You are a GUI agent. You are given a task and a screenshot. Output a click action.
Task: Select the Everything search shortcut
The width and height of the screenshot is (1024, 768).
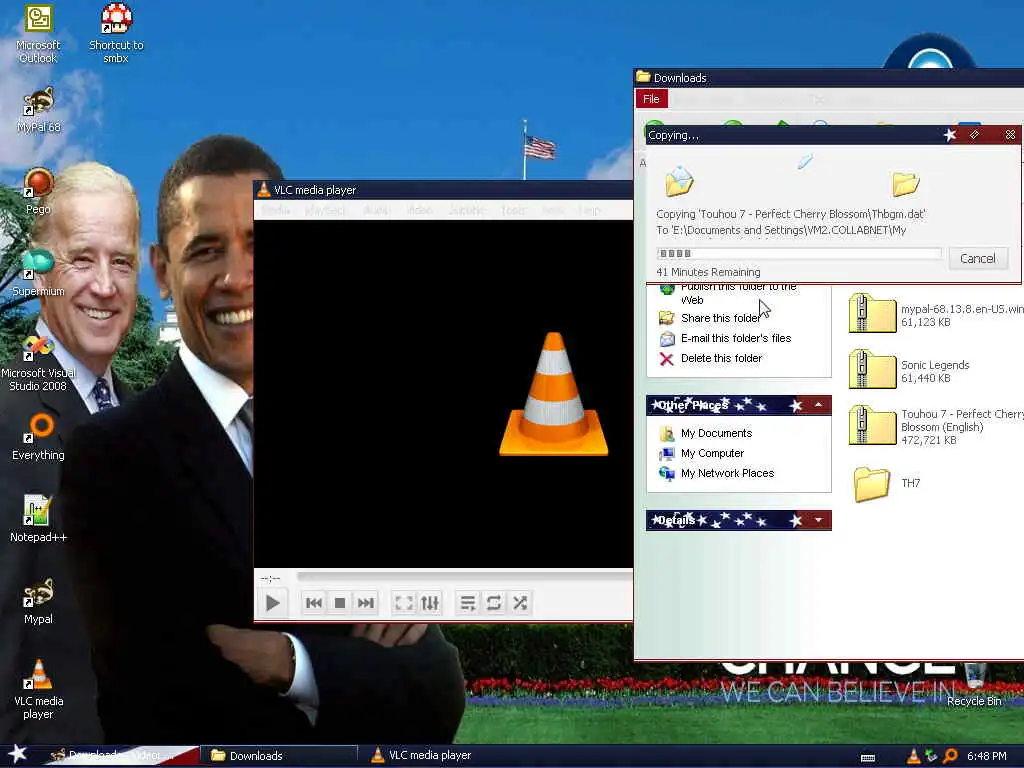click(x=38, y=436)
